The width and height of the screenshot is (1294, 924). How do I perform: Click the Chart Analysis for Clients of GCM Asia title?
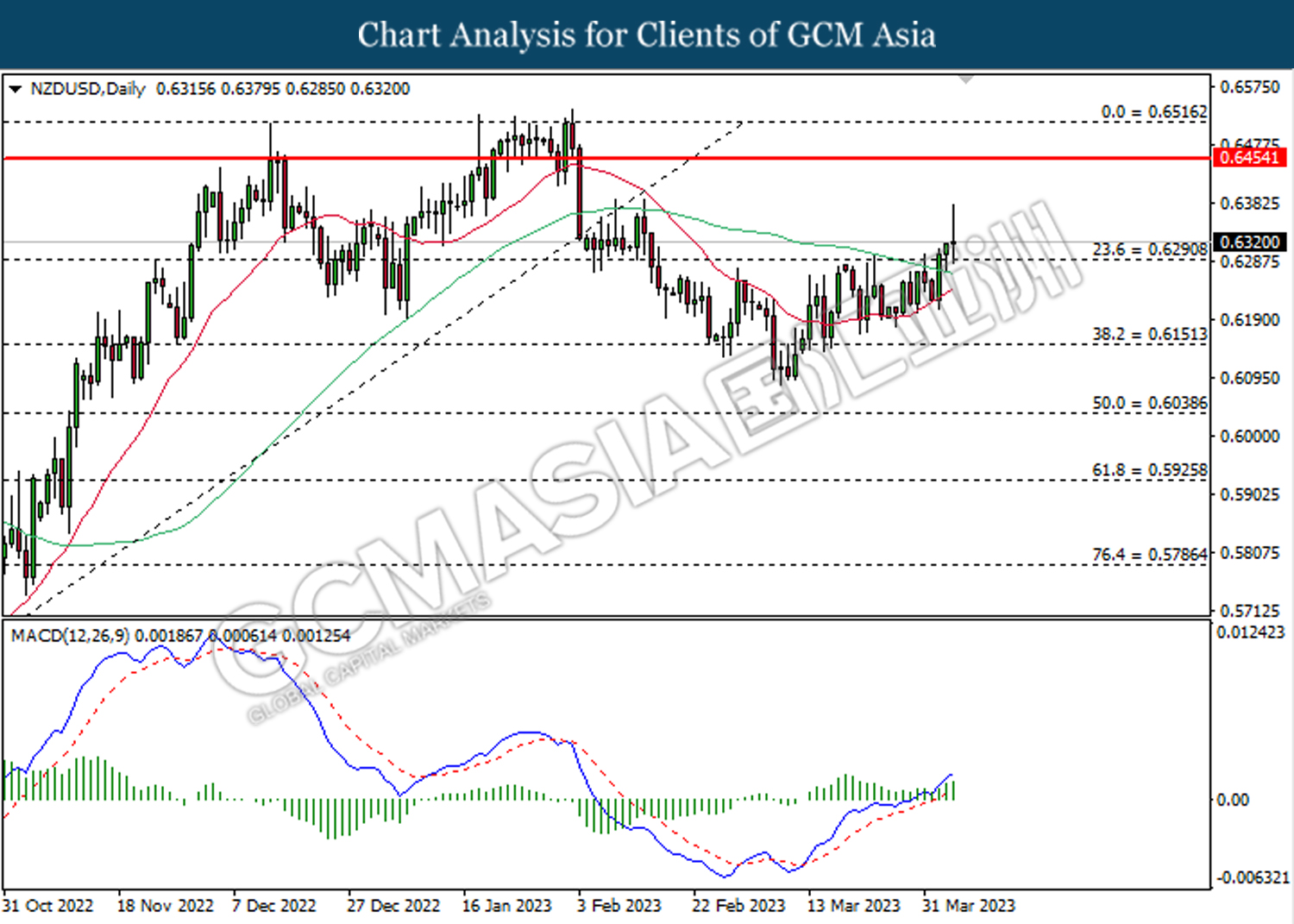click(x=647, y=35)
